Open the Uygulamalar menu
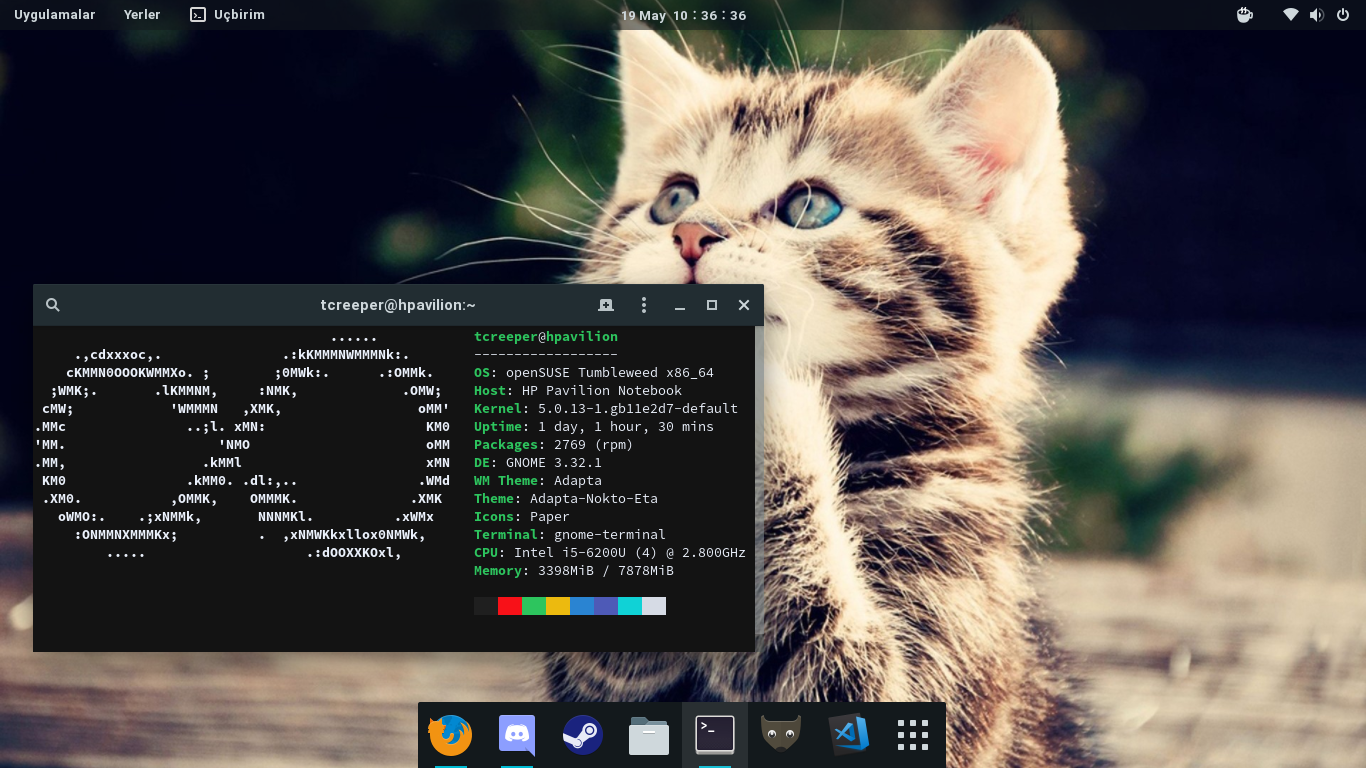 55,15
